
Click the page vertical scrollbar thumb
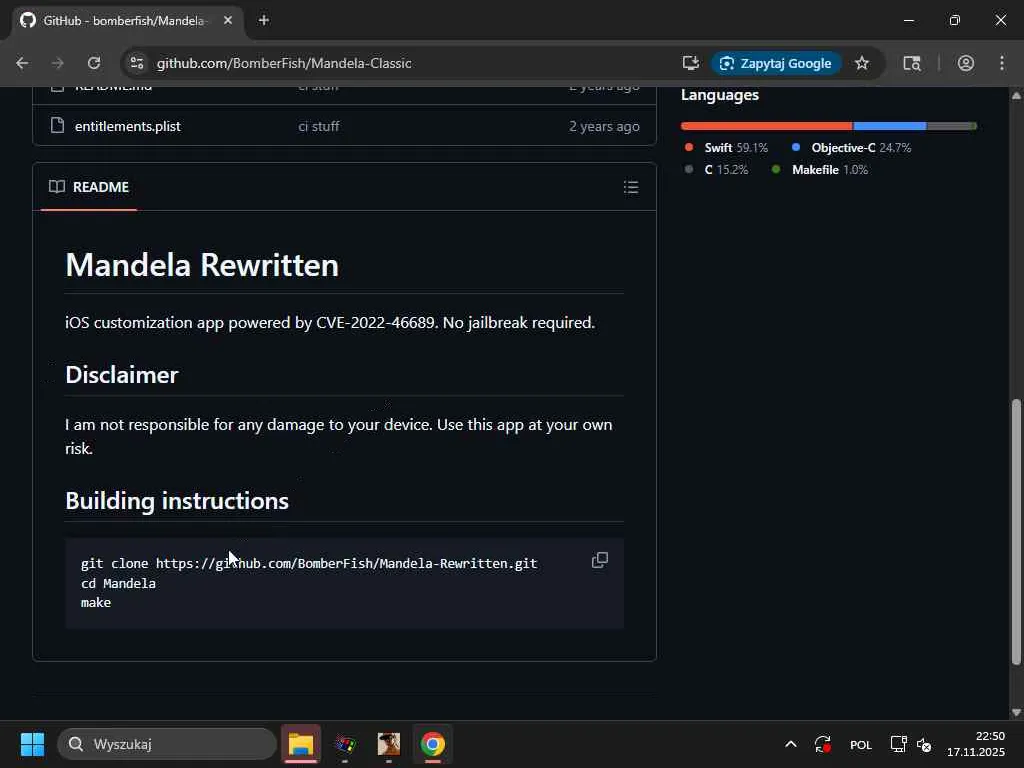[1016, 532]
